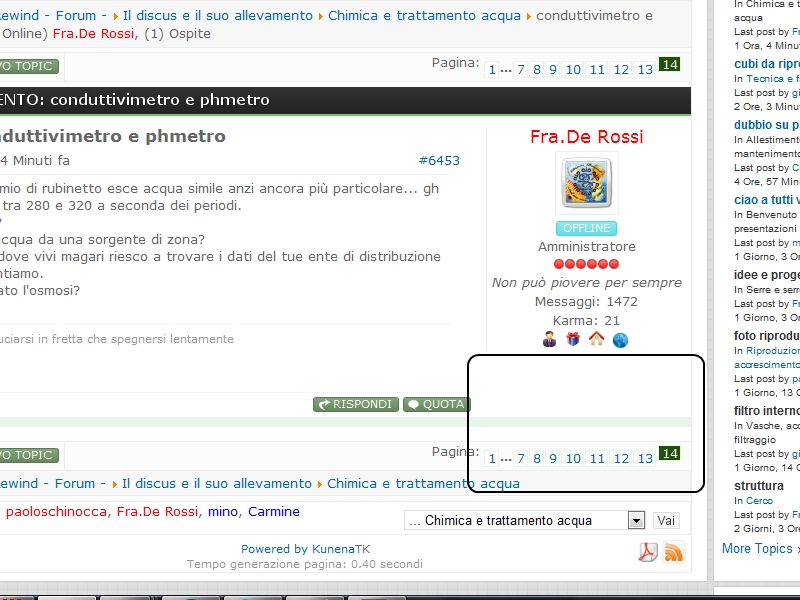Click the gift birthday icon under Karma
800x600 pixels.
(573, 339)
